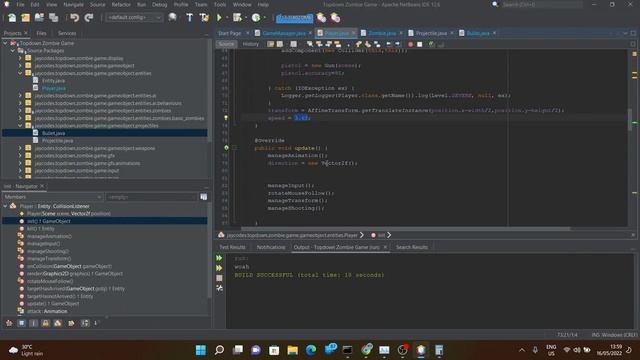
Task: Open the Debug menu
Action: click(x=160, y=4)
